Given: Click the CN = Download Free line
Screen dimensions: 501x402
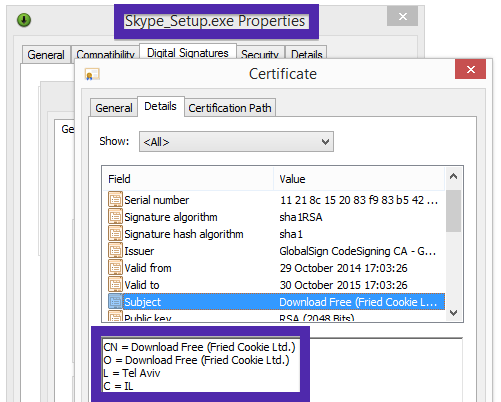Looking at the screenshot, I should click(x=199, y=347).
